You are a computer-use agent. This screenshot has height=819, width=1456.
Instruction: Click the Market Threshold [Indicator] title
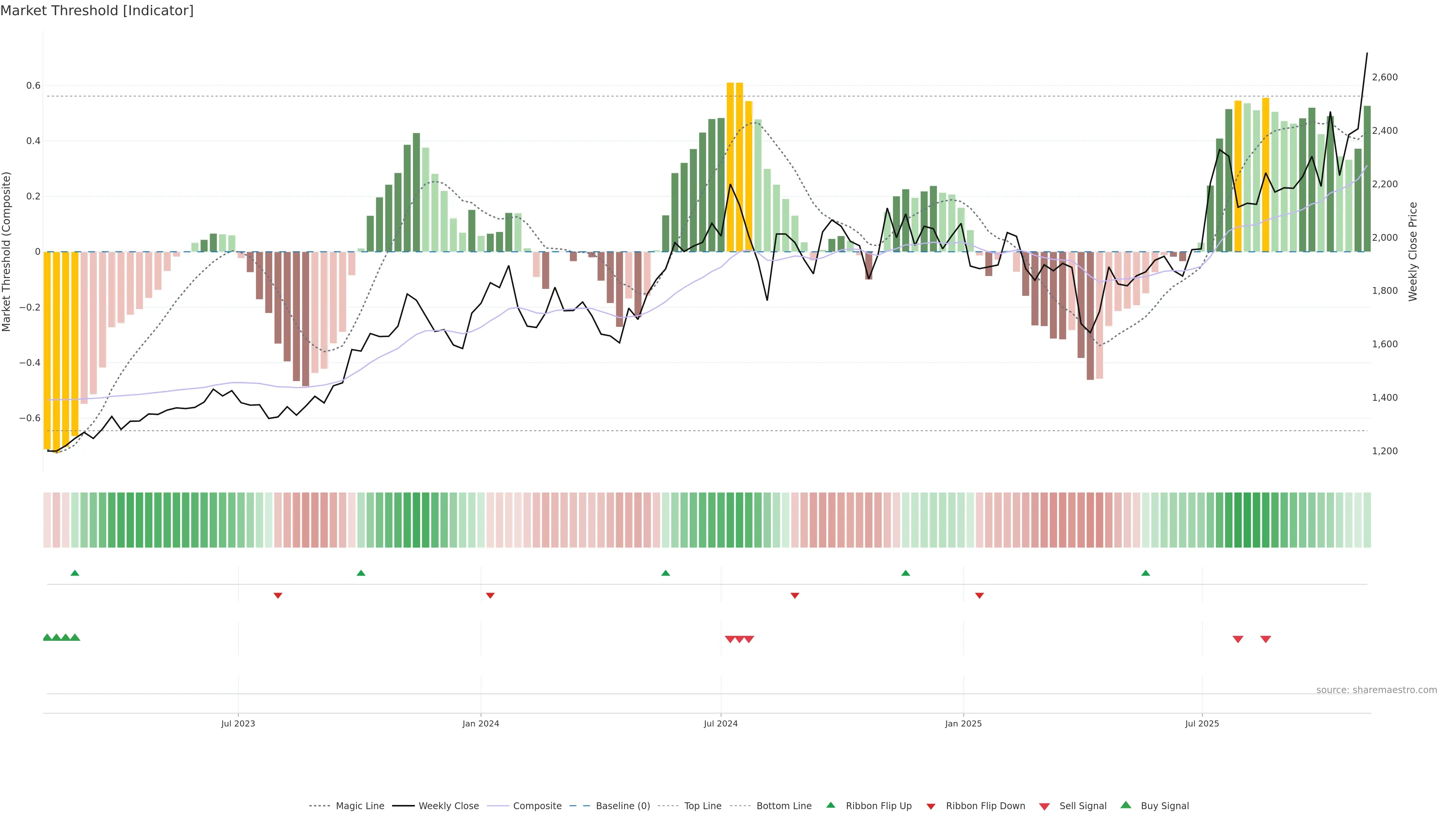(97, 11)
